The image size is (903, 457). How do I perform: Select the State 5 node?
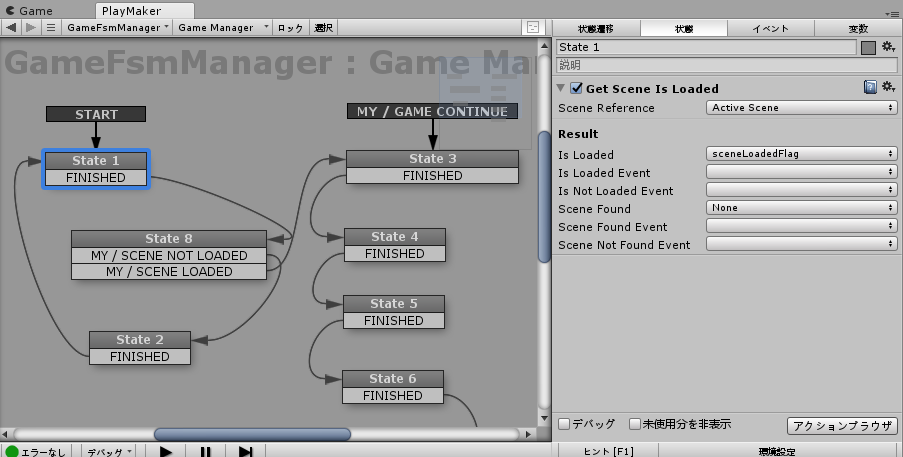(x=394, y=303)
